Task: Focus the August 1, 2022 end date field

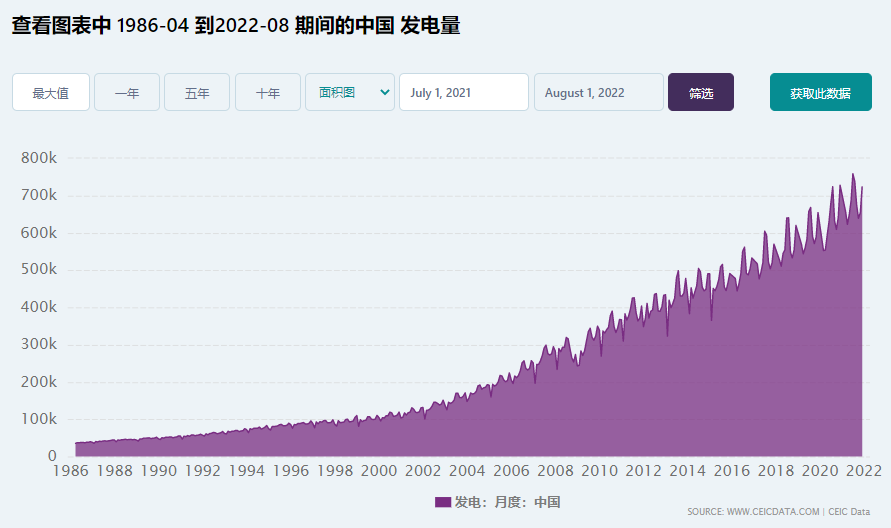Action: coord(598,93)
